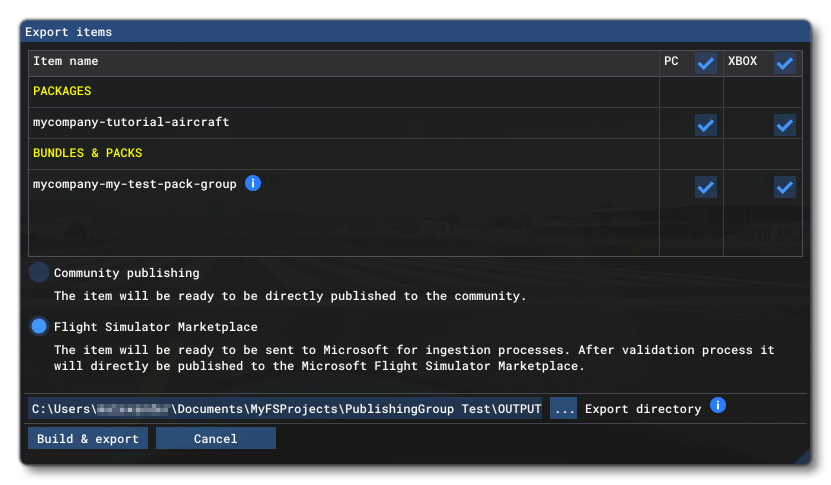Open folder browser with the ... button

coord(564,409)
